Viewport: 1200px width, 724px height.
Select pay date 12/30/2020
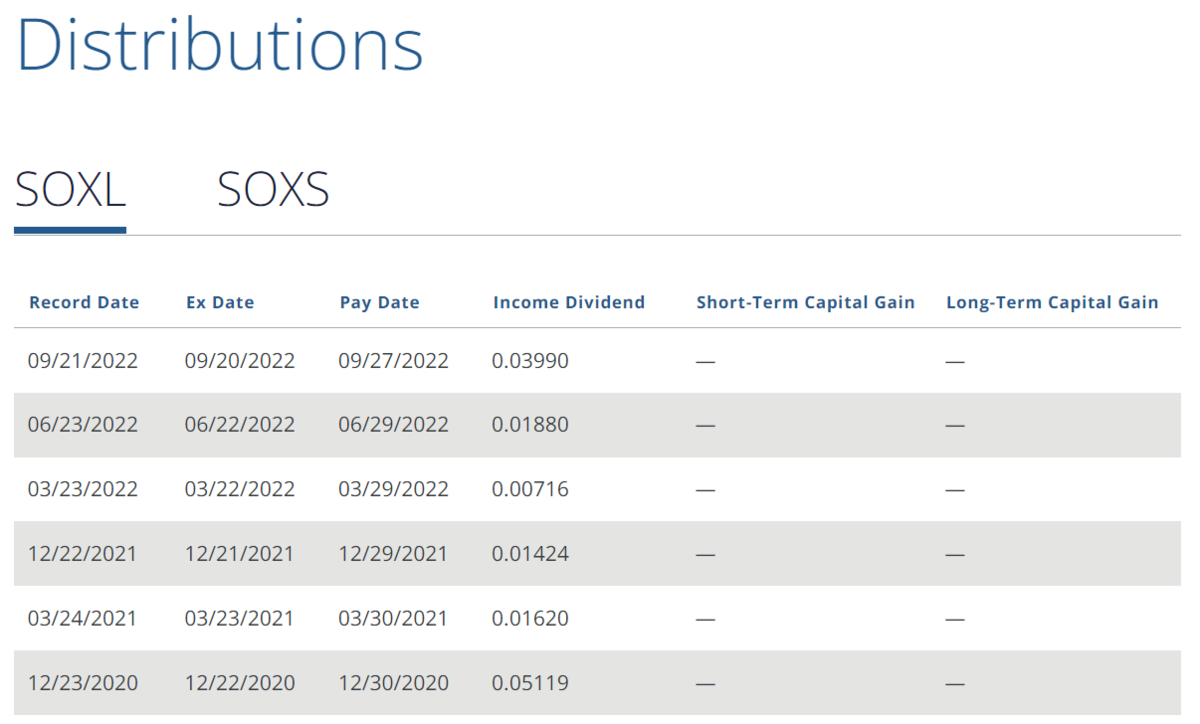394,684
